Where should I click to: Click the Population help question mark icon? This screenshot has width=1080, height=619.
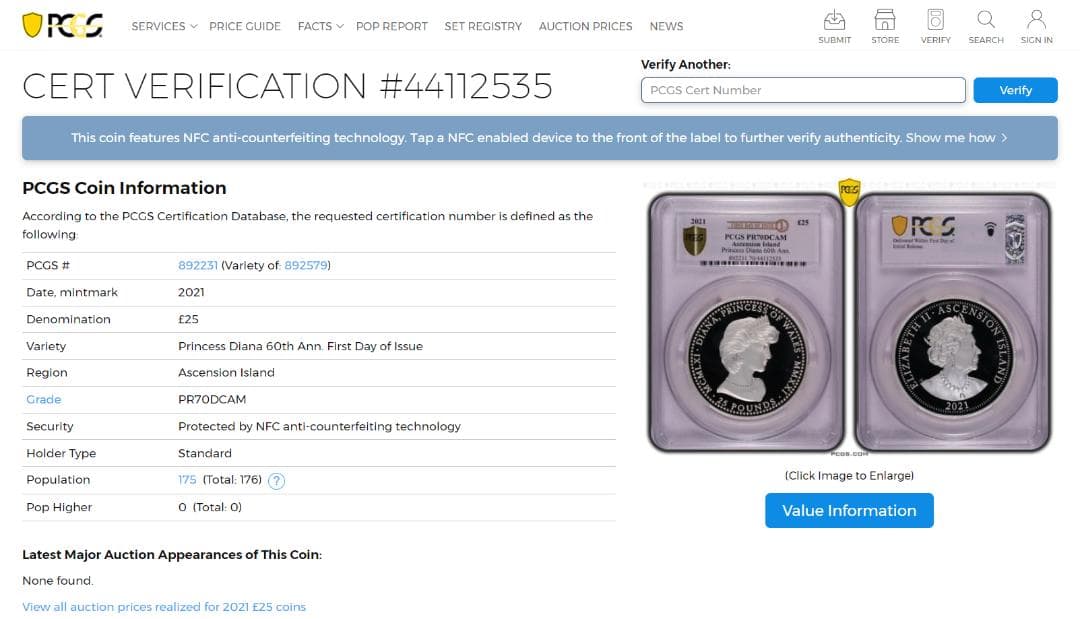pos(277,481)
